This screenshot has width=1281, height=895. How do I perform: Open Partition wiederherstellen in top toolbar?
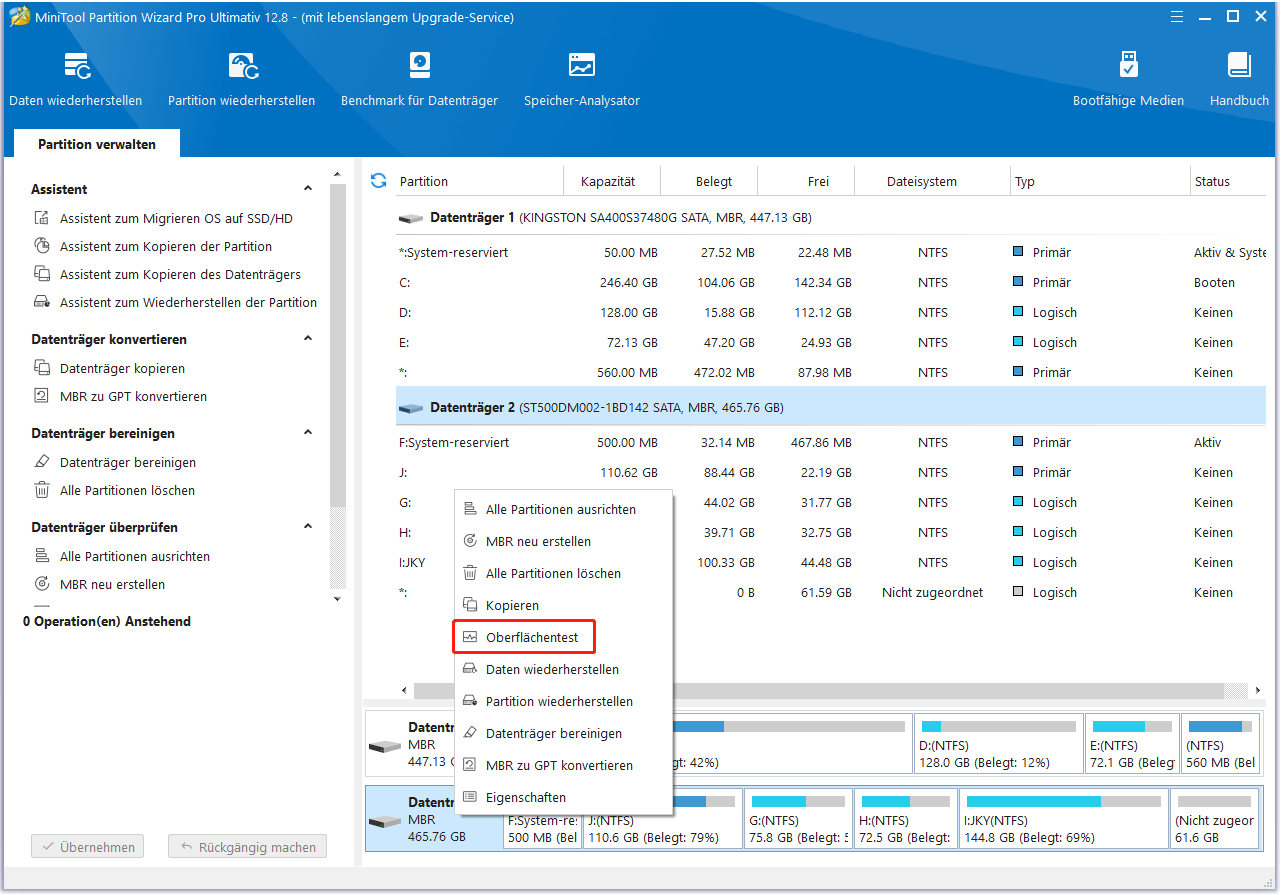[x=242, y=80]
